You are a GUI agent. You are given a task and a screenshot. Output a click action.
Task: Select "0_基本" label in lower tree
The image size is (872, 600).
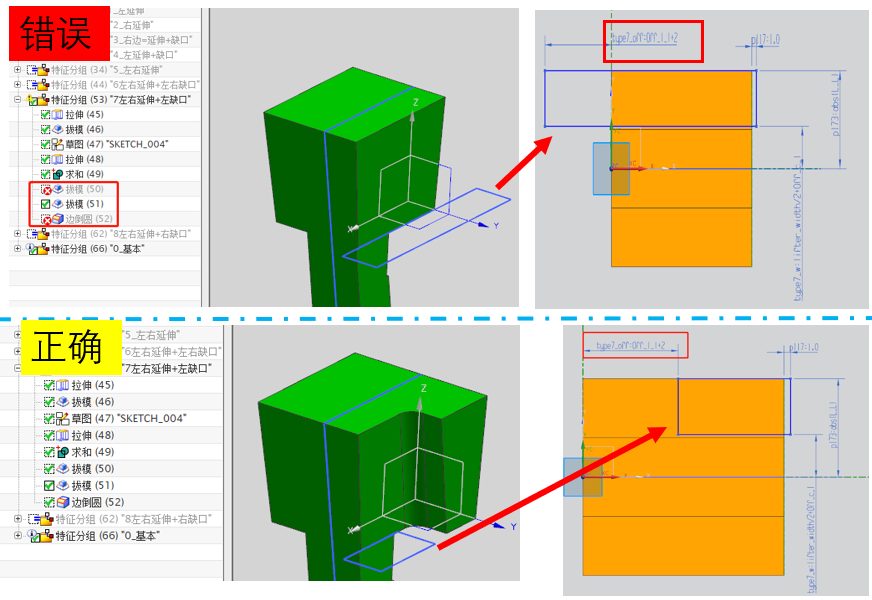[140, 536]
